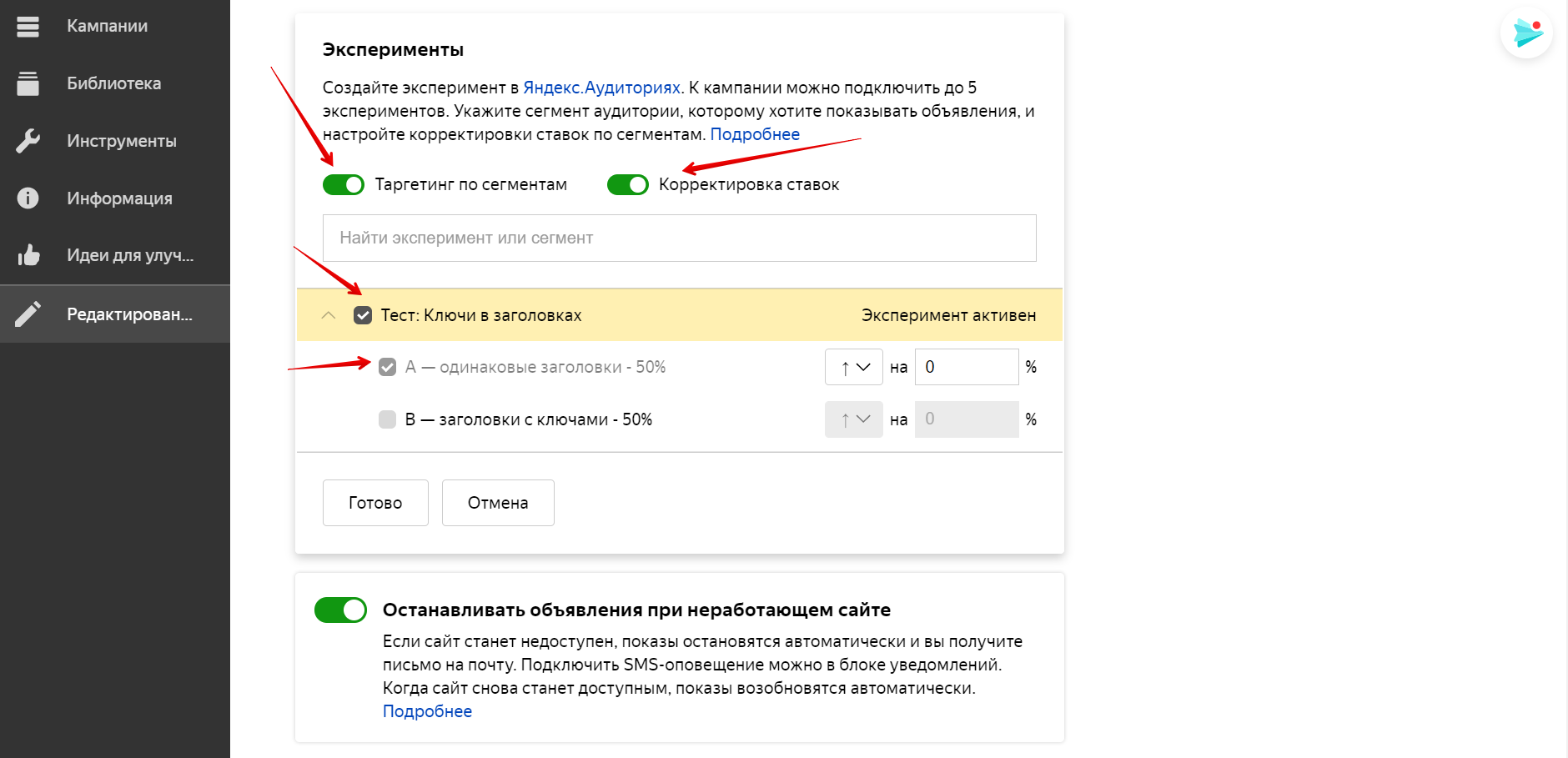Collapse the Тест: Ключи в заголовках experiment

click(x=329, y=315)
